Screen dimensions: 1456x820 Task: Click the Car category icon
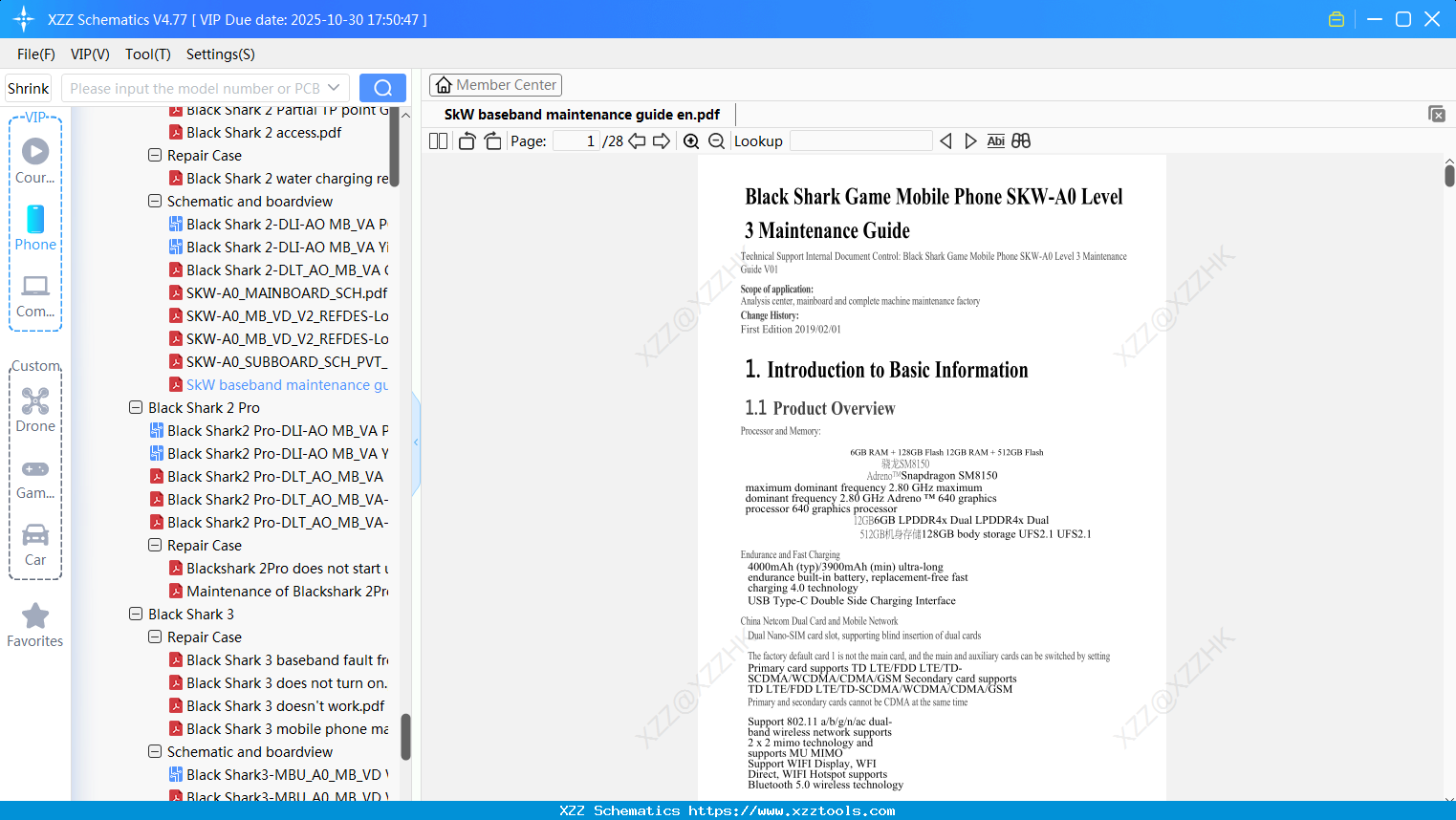[x=35, y=535]
